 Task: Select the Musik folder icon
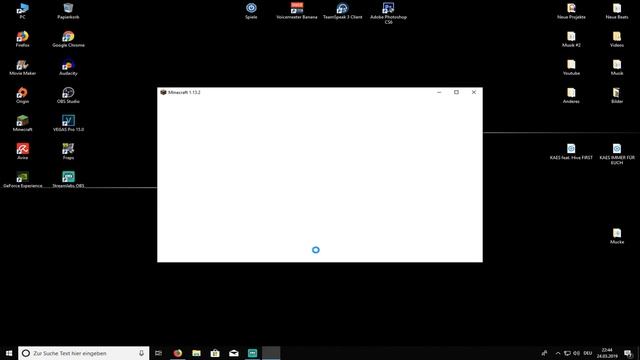click(617, 67)
